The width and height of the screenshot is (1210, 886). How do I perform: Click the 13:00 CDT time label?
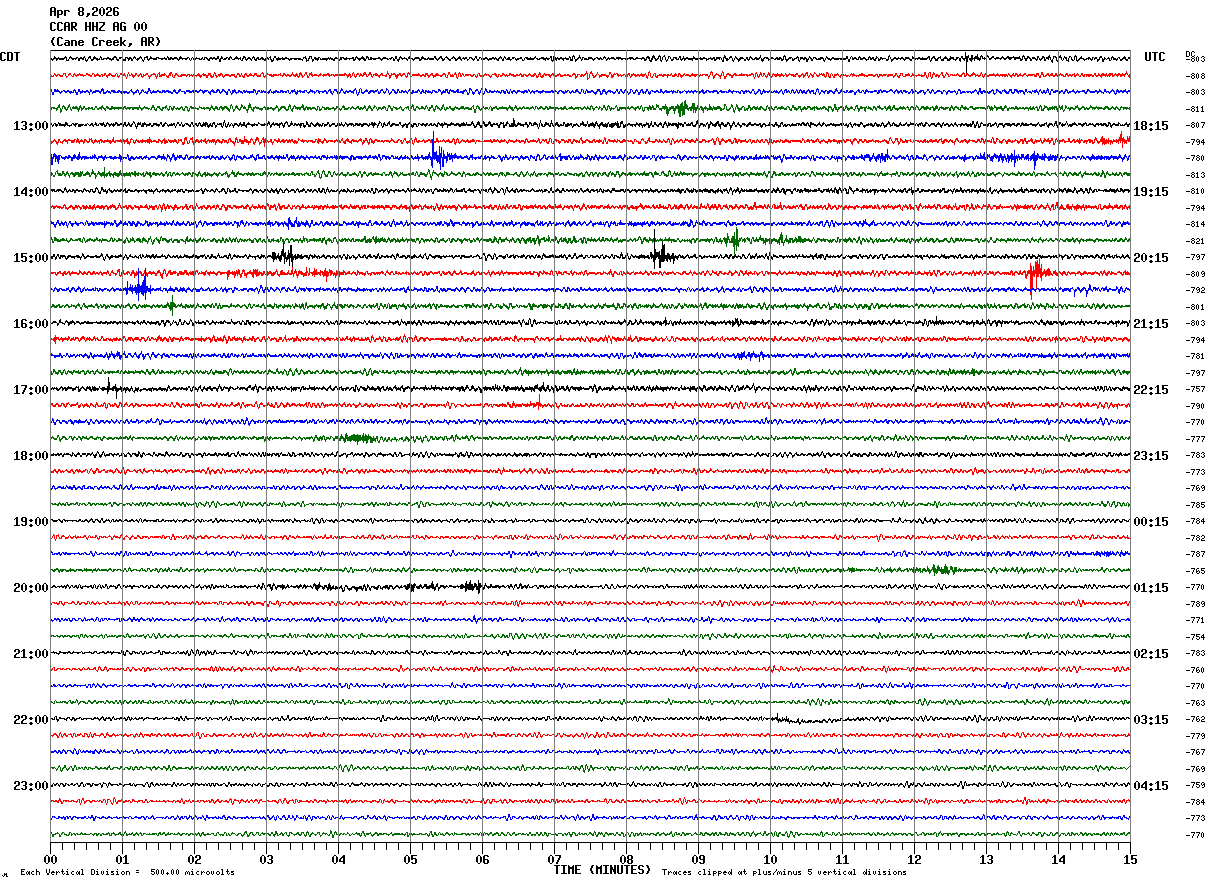point(30,126)
